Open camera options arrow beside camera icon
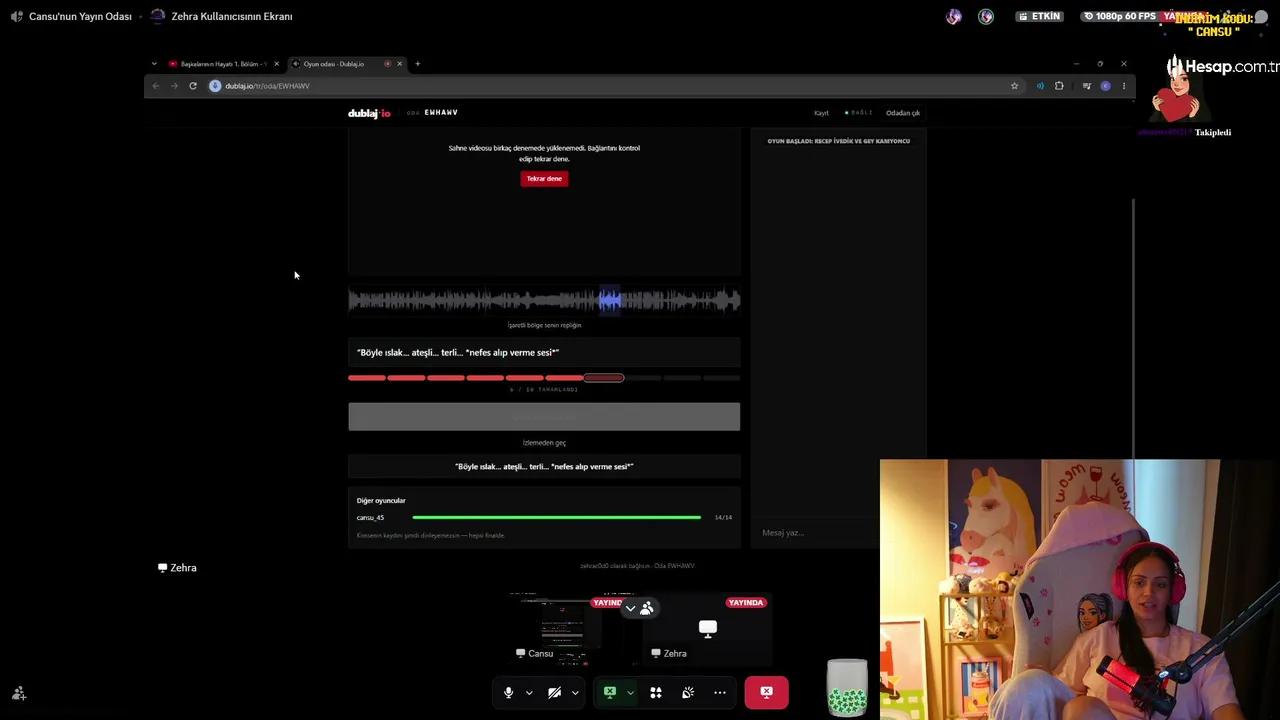Image resolution: width=1280 pixels, height=720 pixels. (x=575, y=692)
